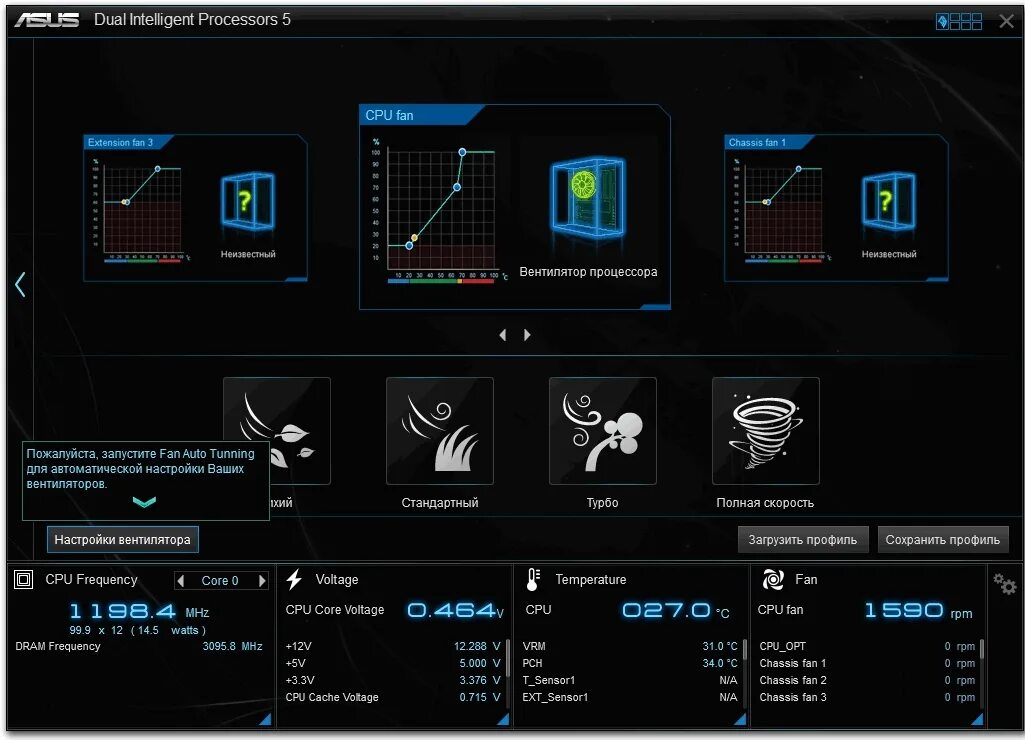Image resolution: width=1025 pixels, height=740 pixels.
Task: Select the Турбо fan mode icon
Action: [603, 431]
